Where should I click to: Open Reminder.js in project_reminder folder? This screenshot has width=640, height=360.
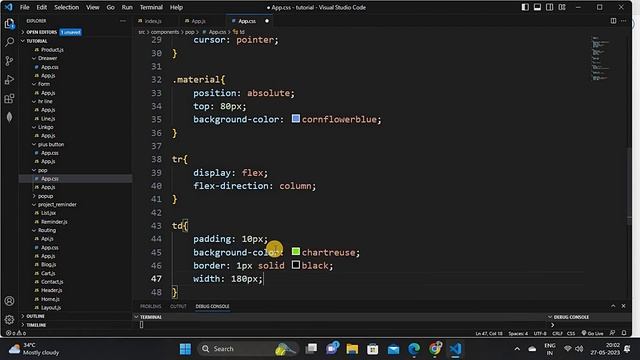(x=54, y=222)
